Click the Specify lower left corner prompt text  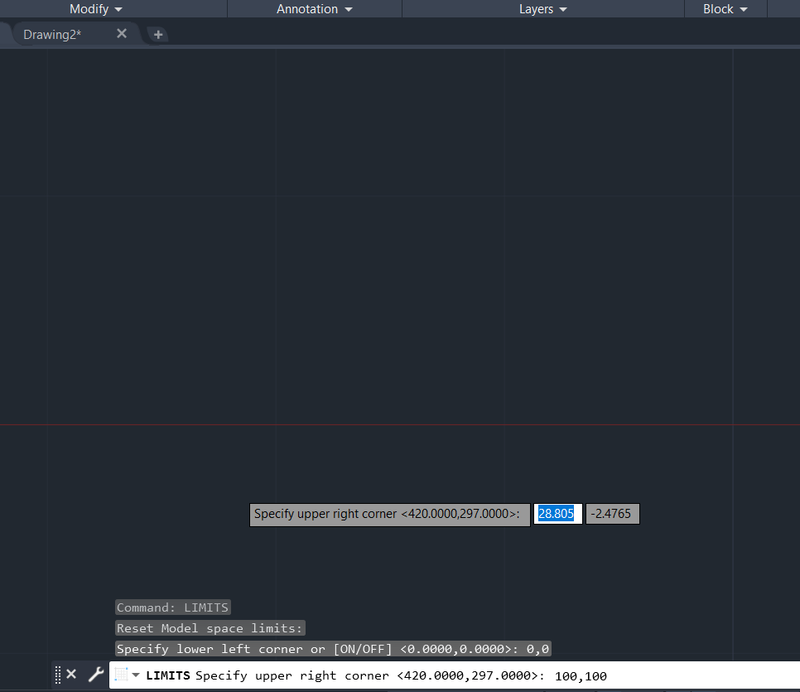tap(330, 649)
